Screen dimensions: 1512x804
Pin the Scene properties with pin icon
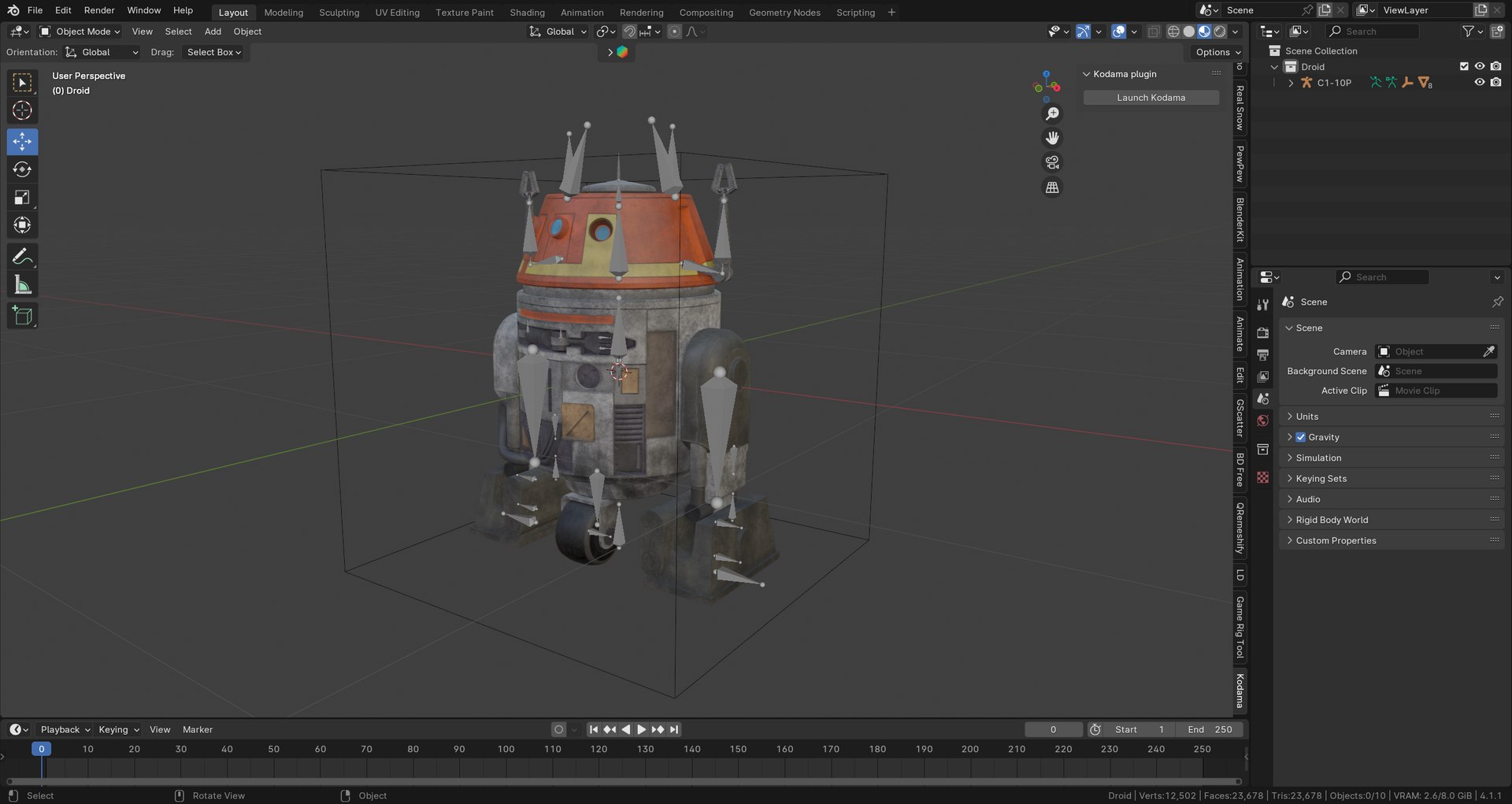tap(1497, 302)
